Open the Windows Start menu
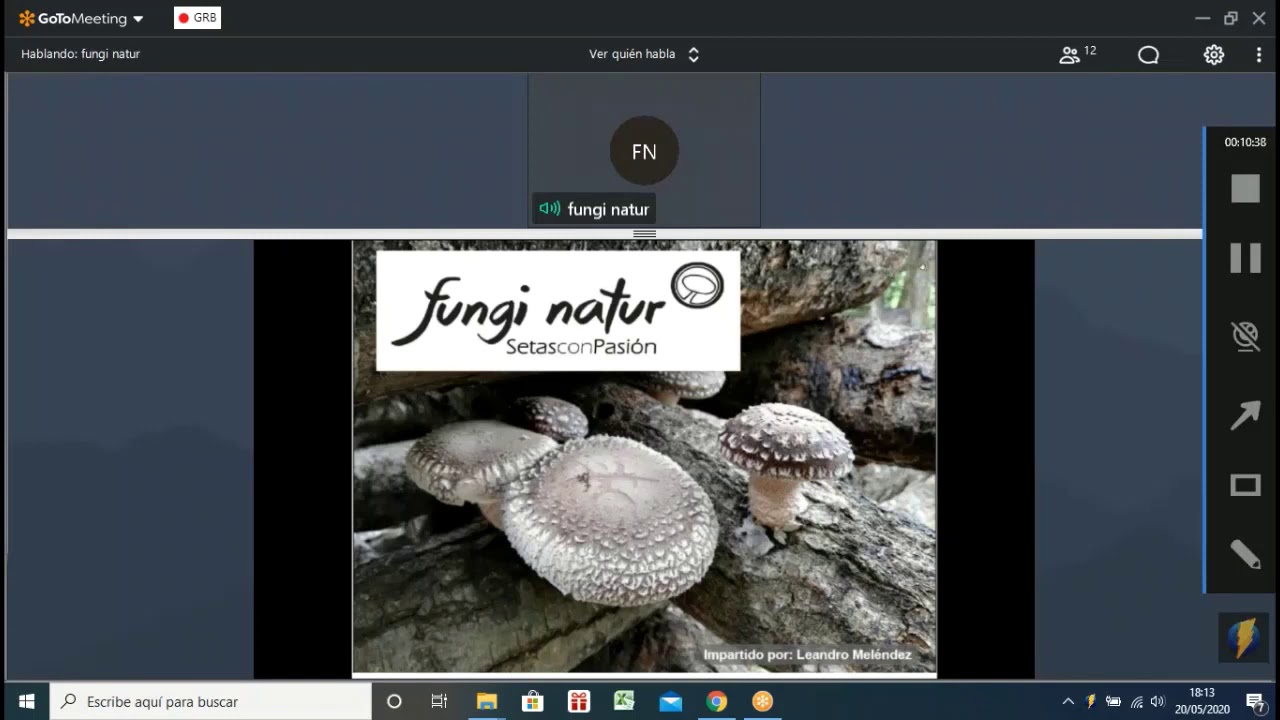 click(x=26, y=701)
